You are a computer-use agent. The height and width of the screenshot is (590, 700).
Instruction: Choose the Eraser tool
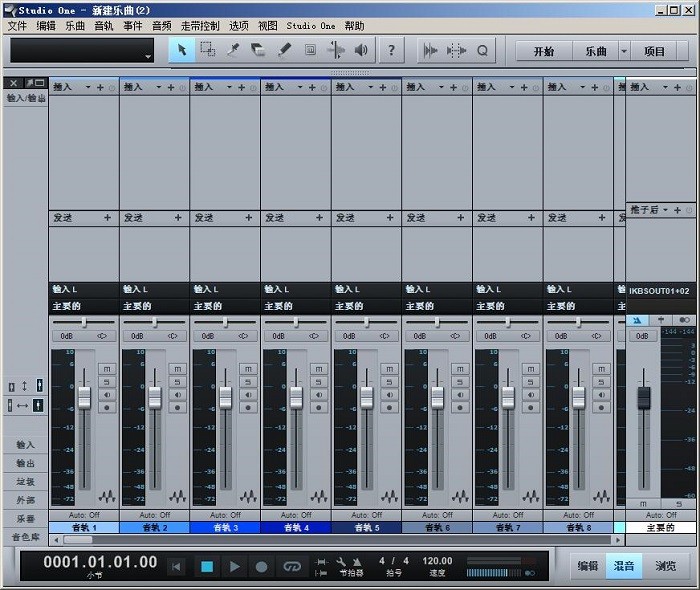(x=259, y=50)
